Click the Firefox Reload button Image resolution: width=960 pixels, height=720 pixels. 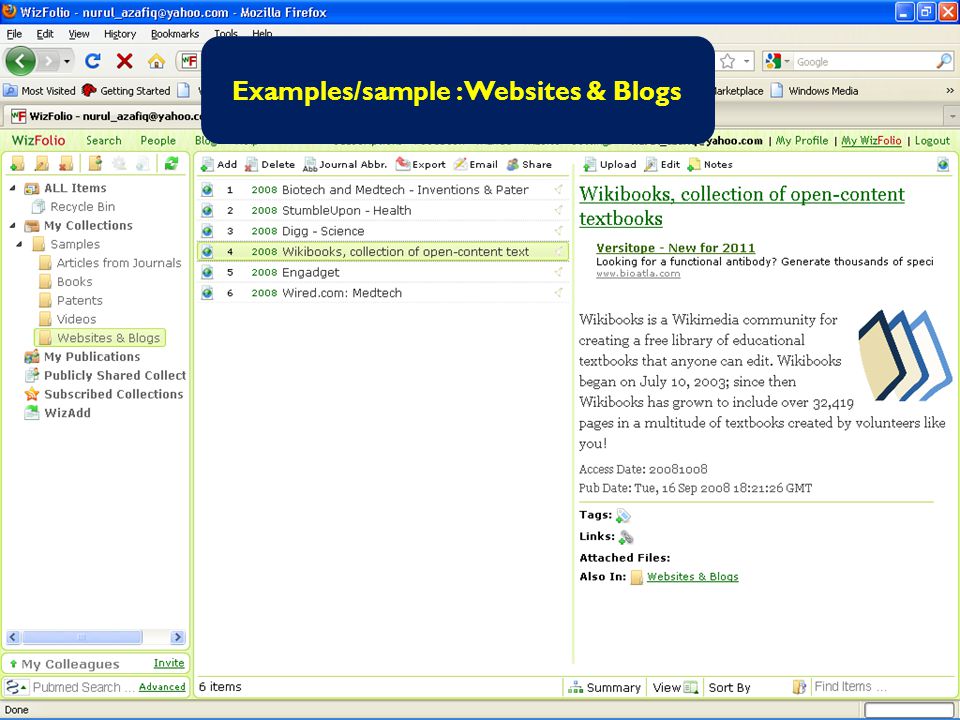coord(93,61)
